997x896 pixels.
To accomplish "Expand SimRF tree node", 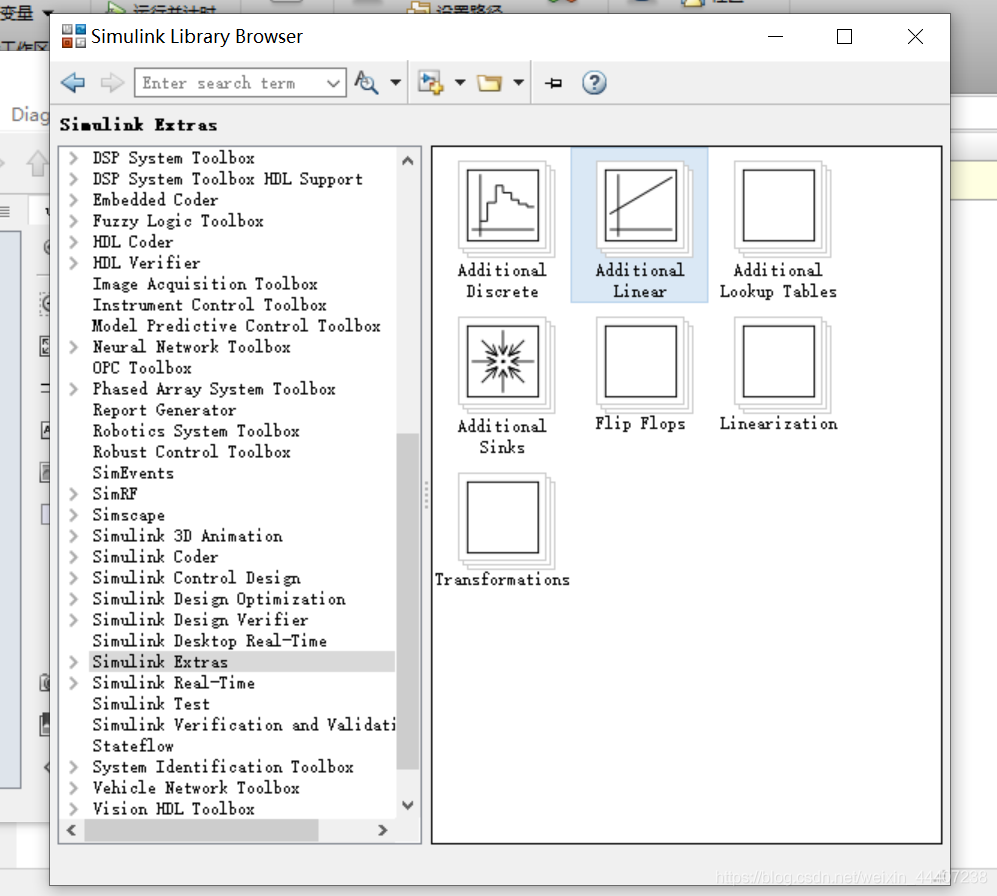I will pos(74,493).
